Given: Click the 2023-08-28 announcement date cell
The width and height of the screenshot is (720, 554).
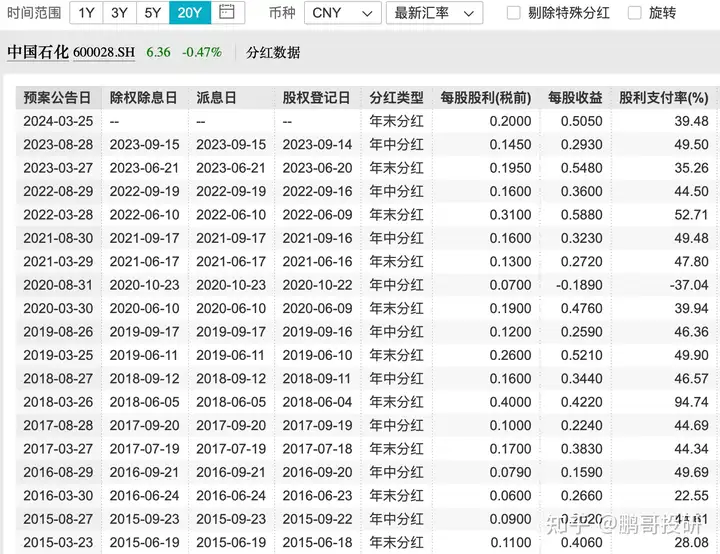Looking at the screenshot, I should click(x=58, y=145).
